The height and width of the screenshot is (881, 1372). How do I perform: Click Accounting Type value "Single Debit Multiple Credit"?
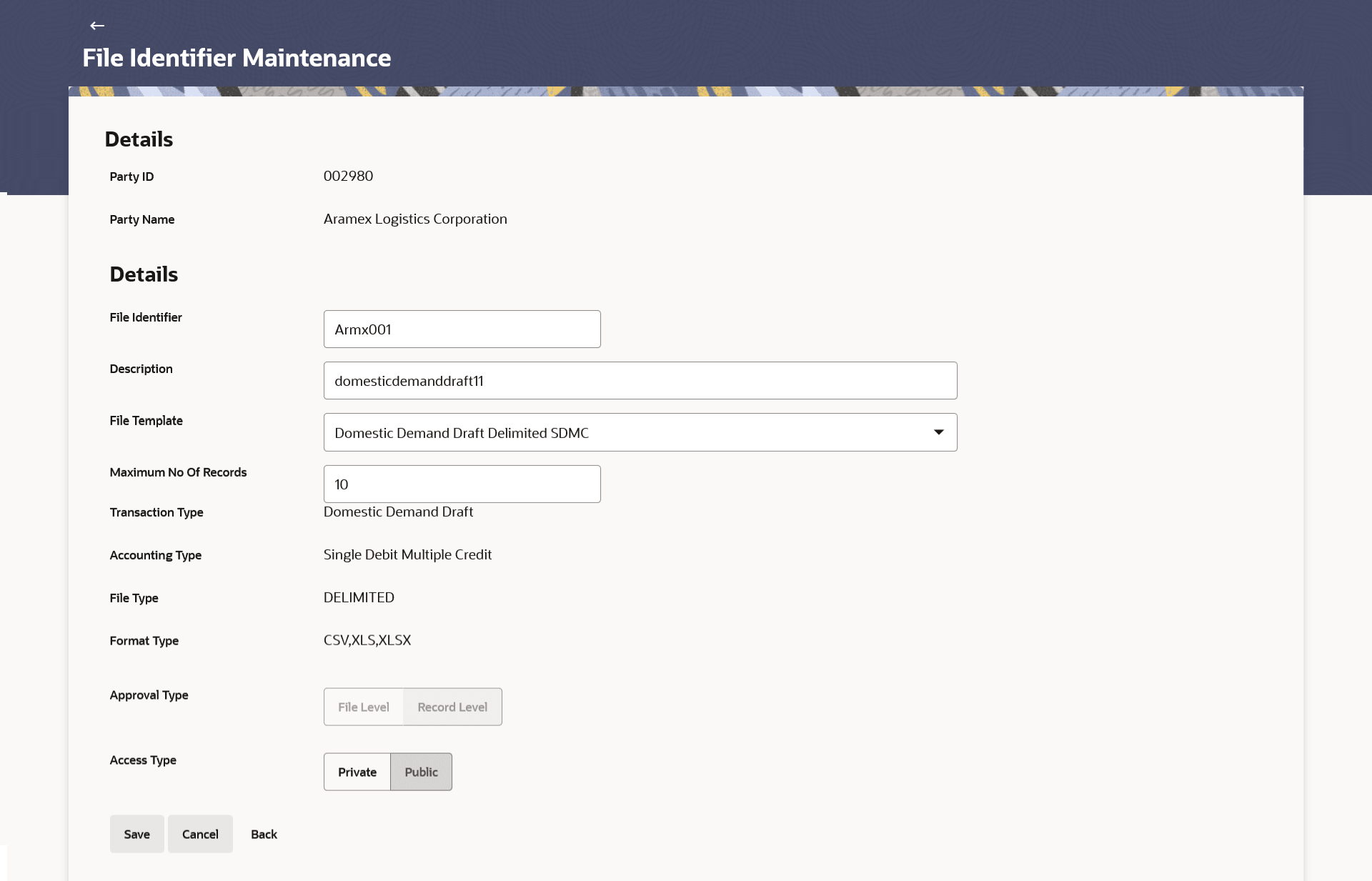click(407, 554)
